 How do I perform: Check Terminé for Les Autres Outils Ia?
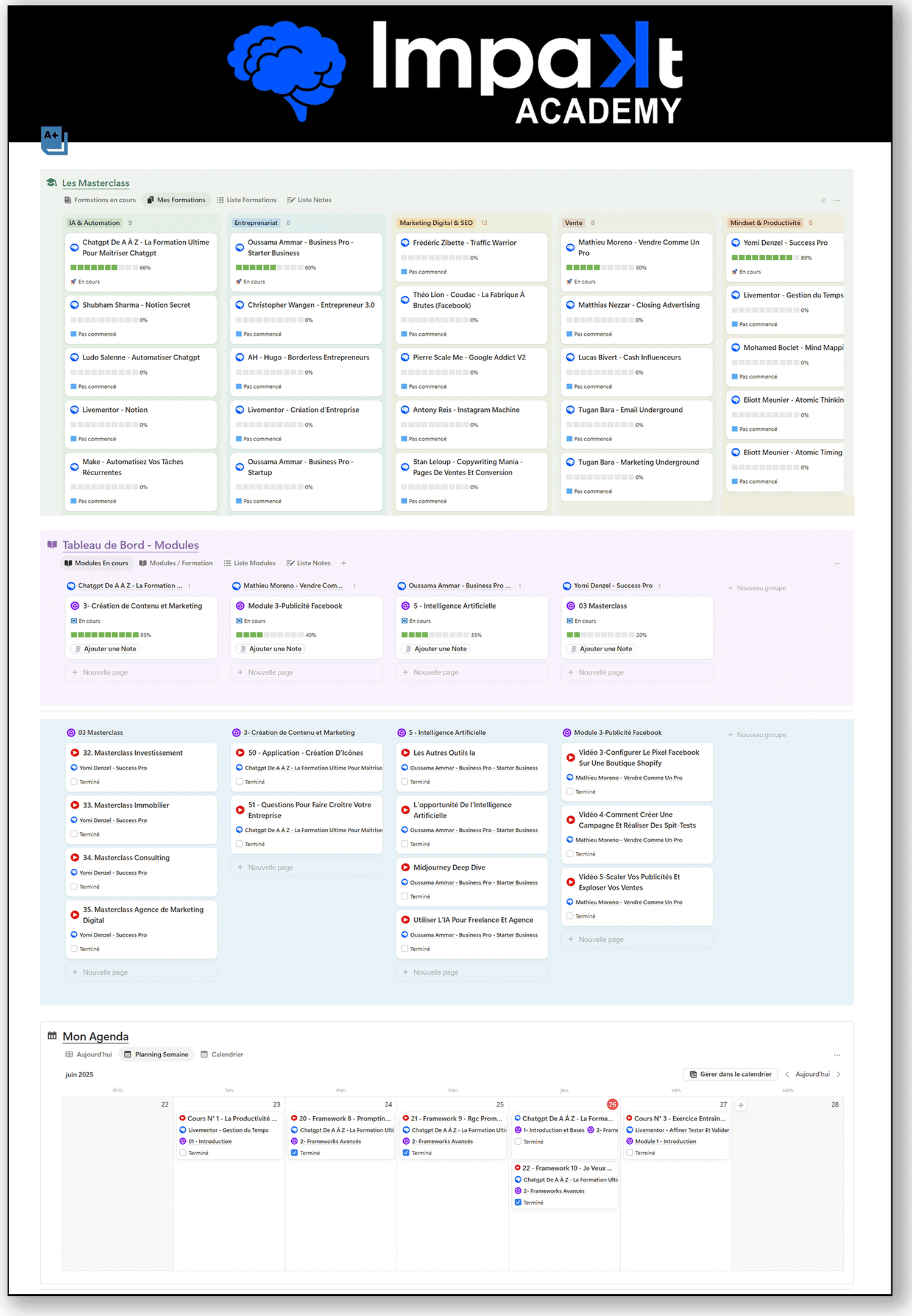(405, 782)
